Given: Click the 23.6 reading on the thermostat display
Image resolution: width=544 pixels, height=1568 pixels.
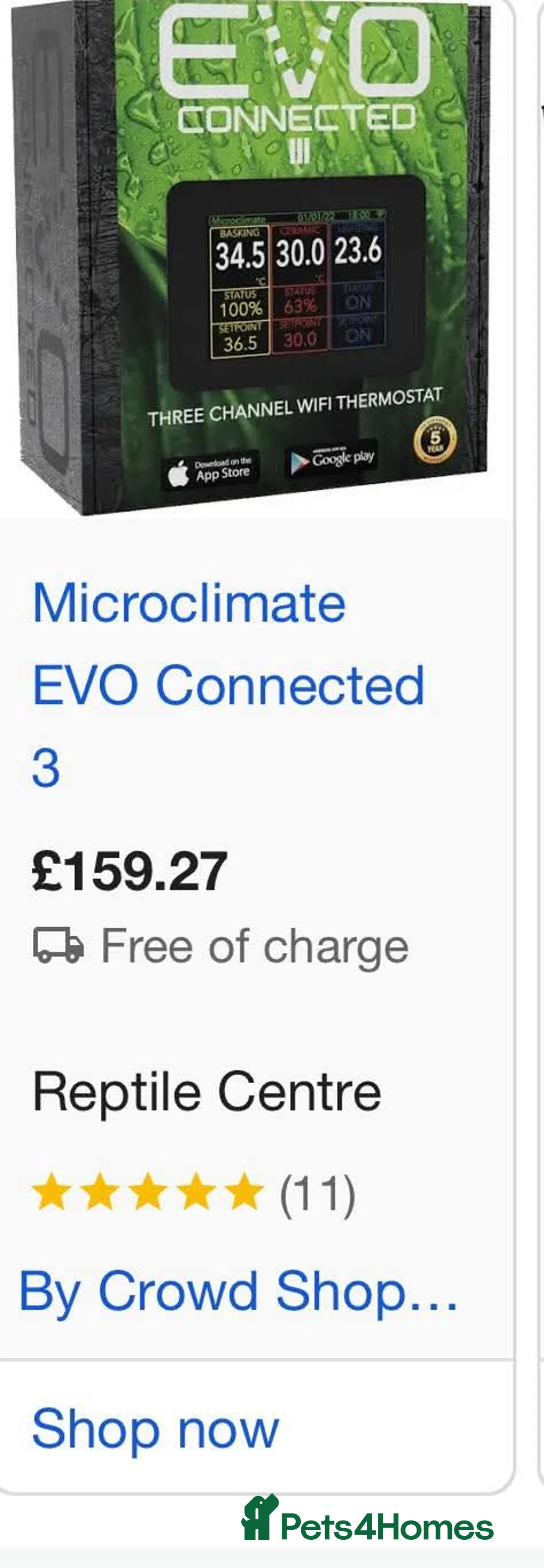Looking at the screenshot, I should pyautogui.click(x=358, y=250).
